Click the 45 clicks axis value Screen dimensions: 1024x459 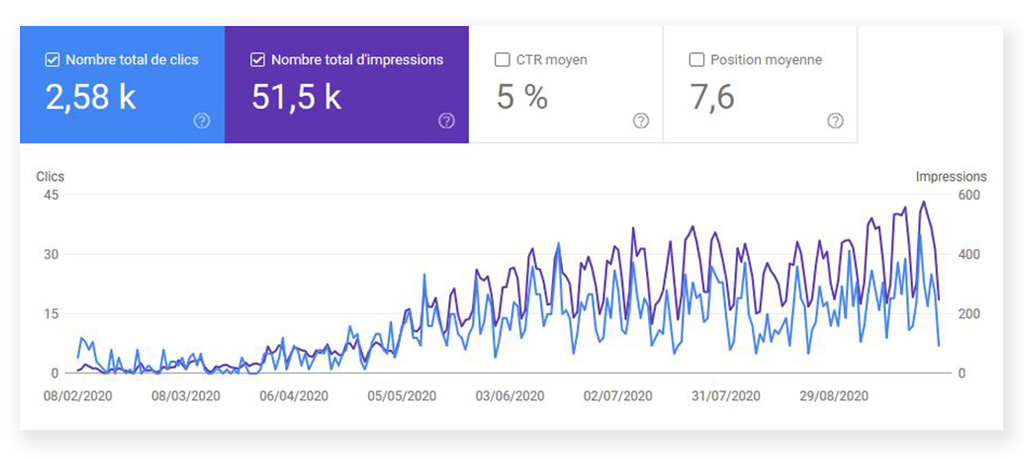[50, 195]
